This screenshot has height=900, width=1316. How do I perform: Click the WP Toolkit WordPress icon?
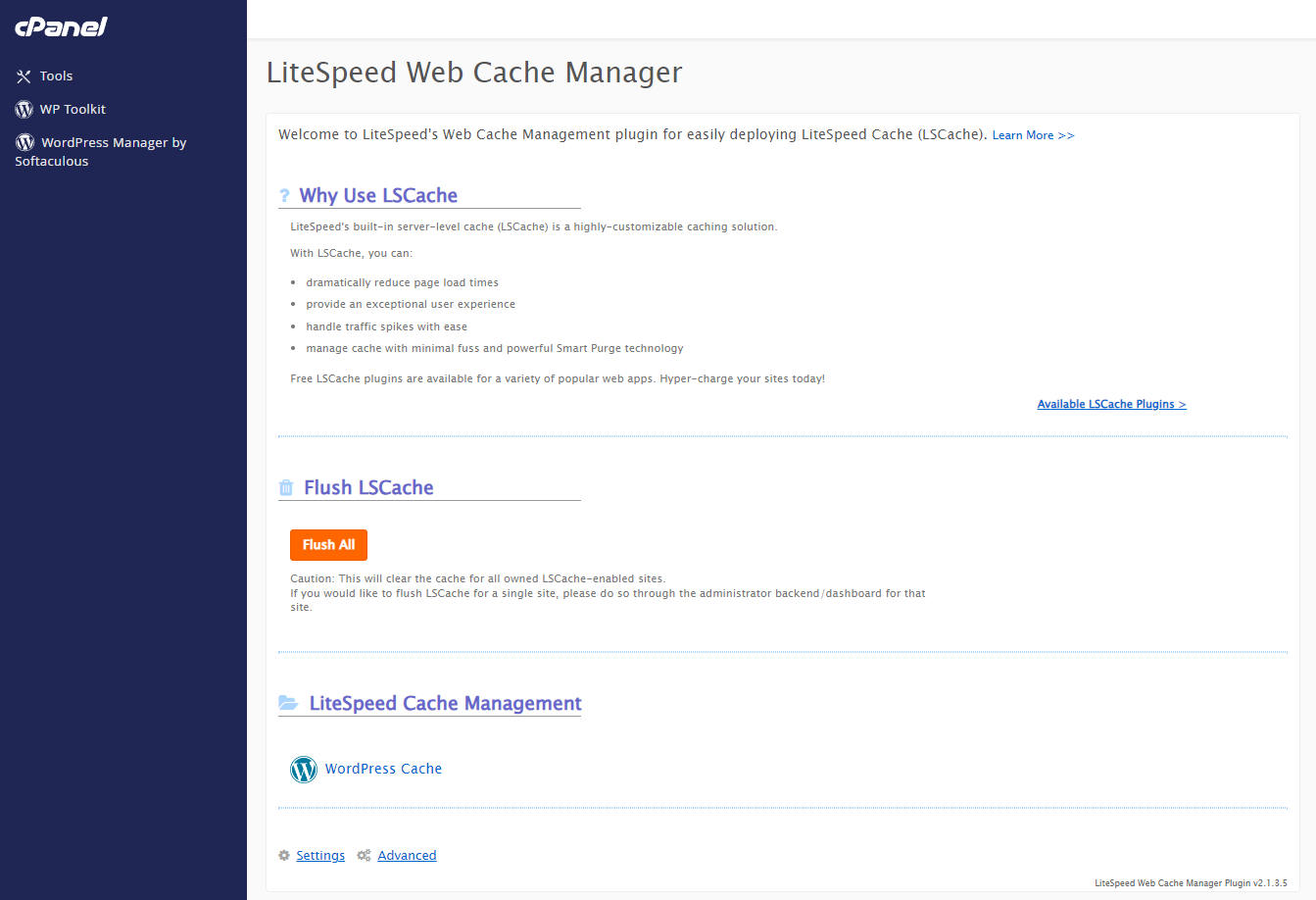24,110
